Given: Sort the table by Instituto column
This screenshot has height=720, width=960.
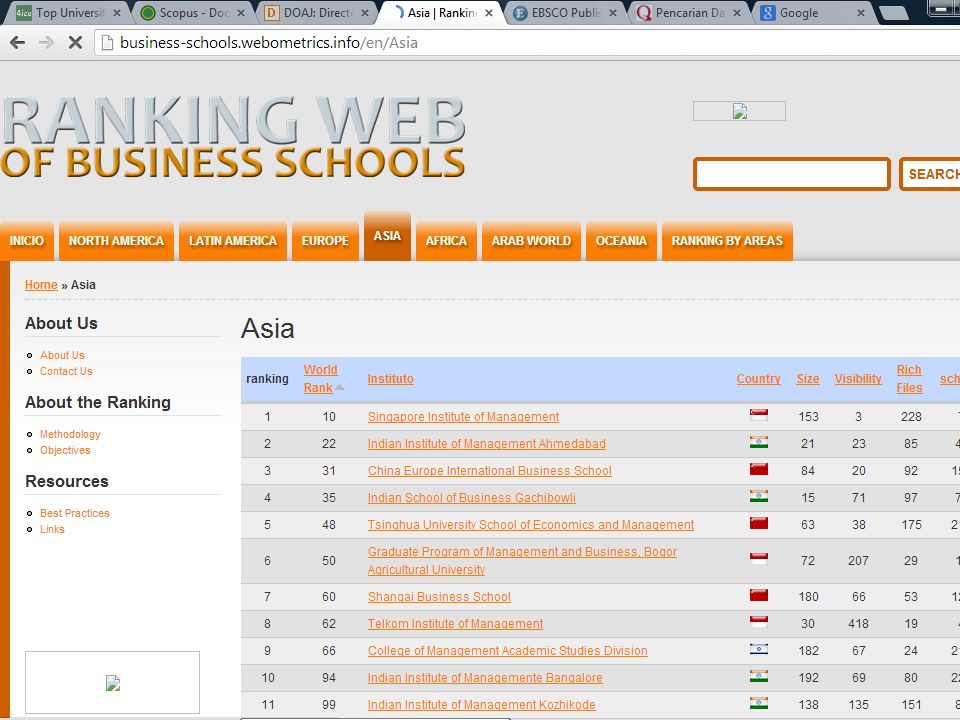Looking at the screenshot, I should [391, 379].
